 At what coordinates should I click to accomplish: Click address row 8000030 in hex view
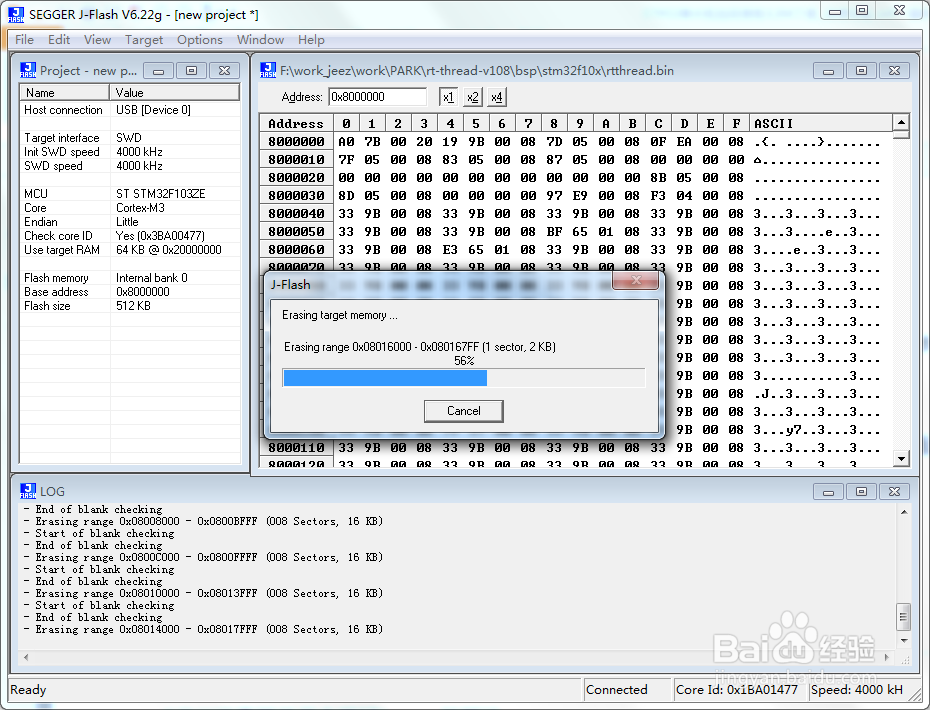(296, 196)
